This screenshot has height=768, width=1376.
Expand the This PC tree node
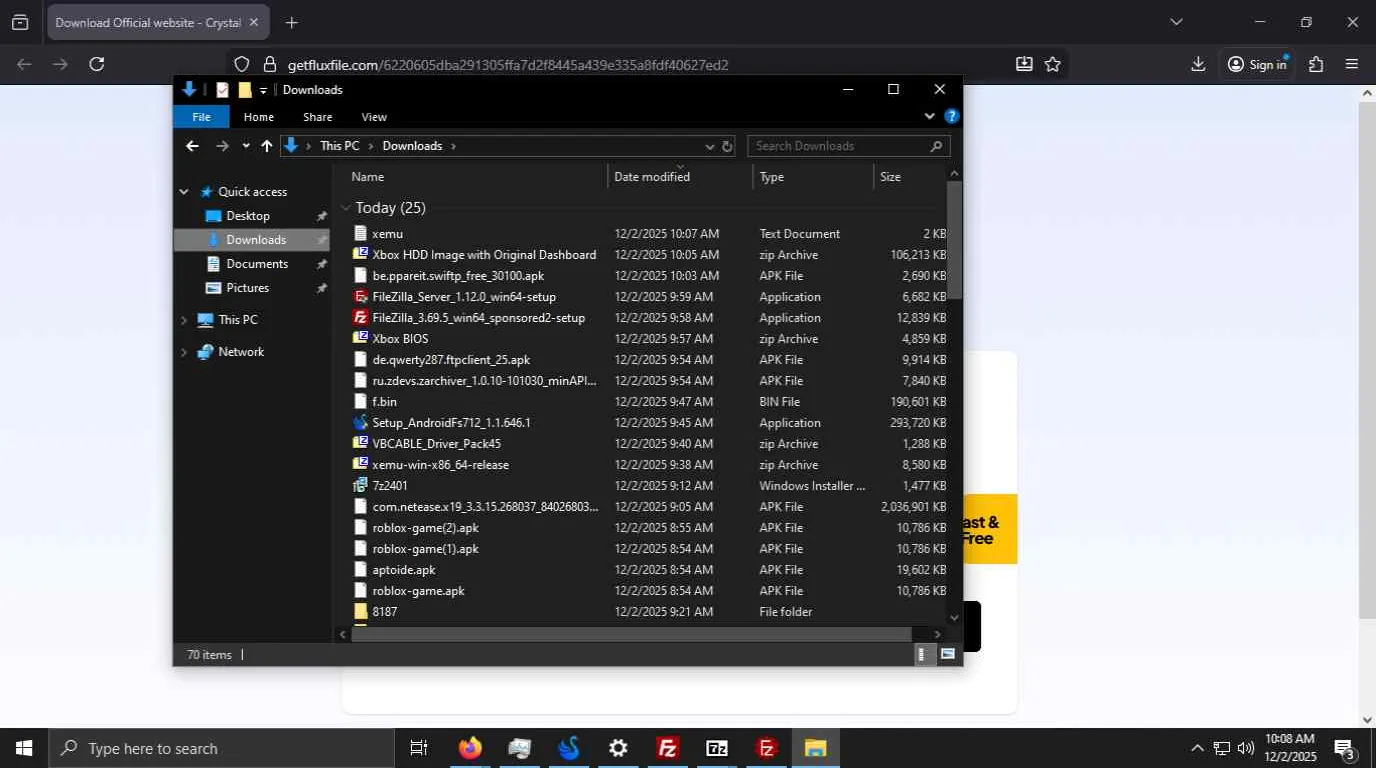(x=184, y=320)
